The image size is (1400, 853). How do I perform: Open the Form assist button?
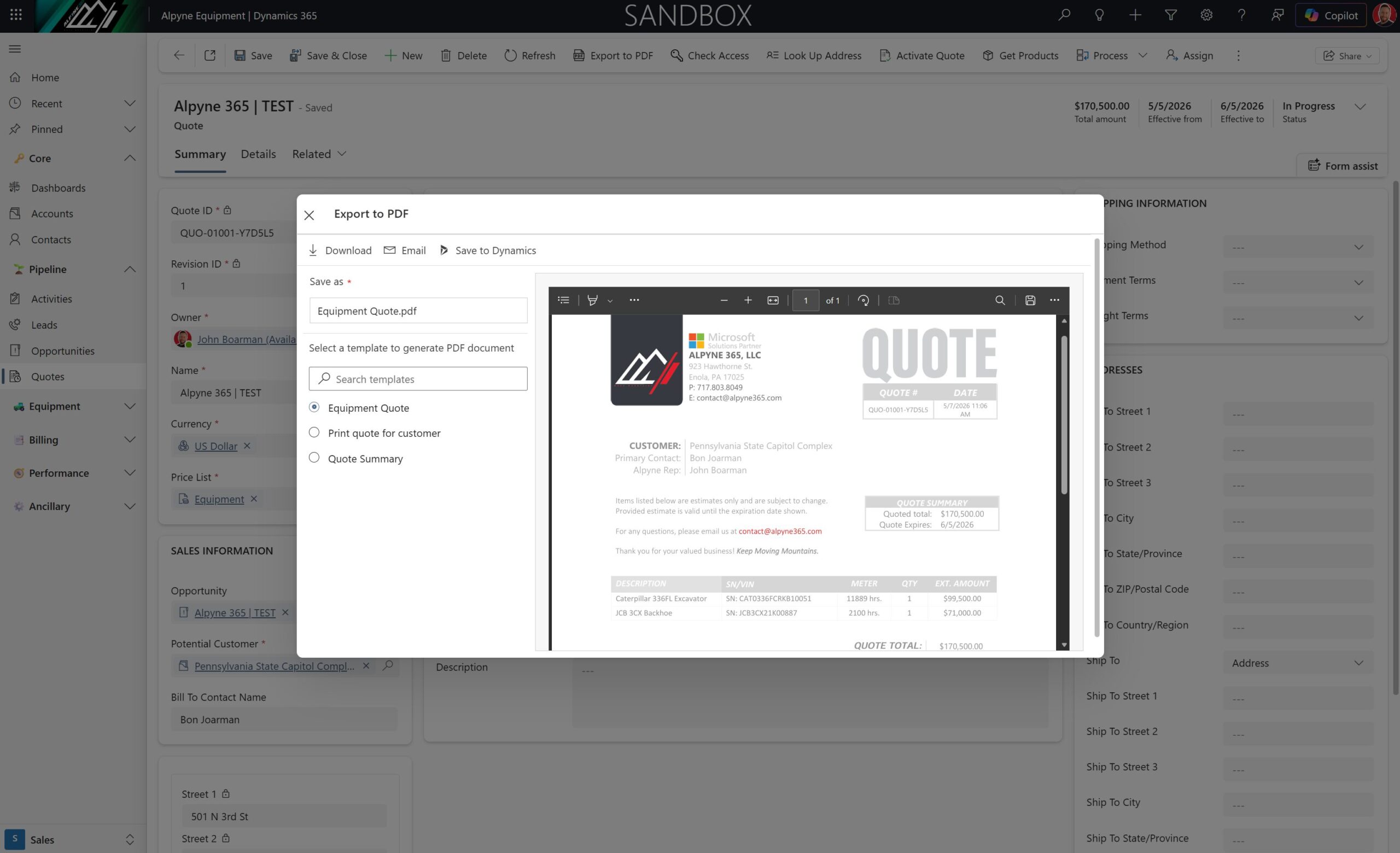[x=1343, y=166]
